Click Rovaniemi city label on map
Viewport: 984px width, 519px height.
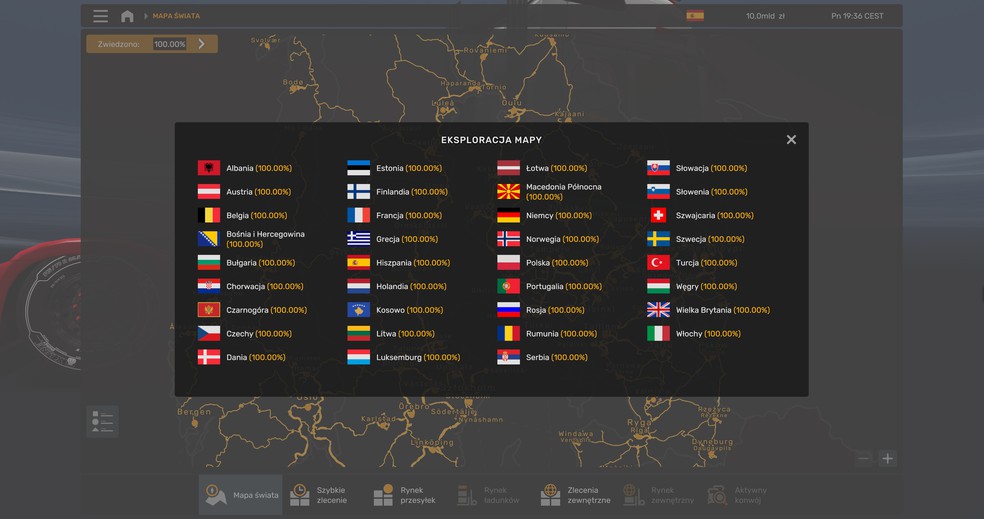(485, 50)
